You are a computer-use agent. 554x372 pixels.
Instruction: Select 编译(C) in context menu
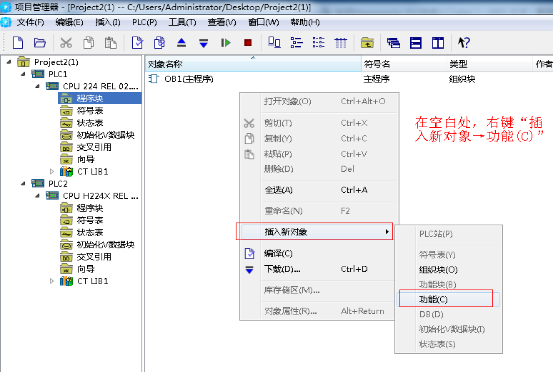coord(319,254)
